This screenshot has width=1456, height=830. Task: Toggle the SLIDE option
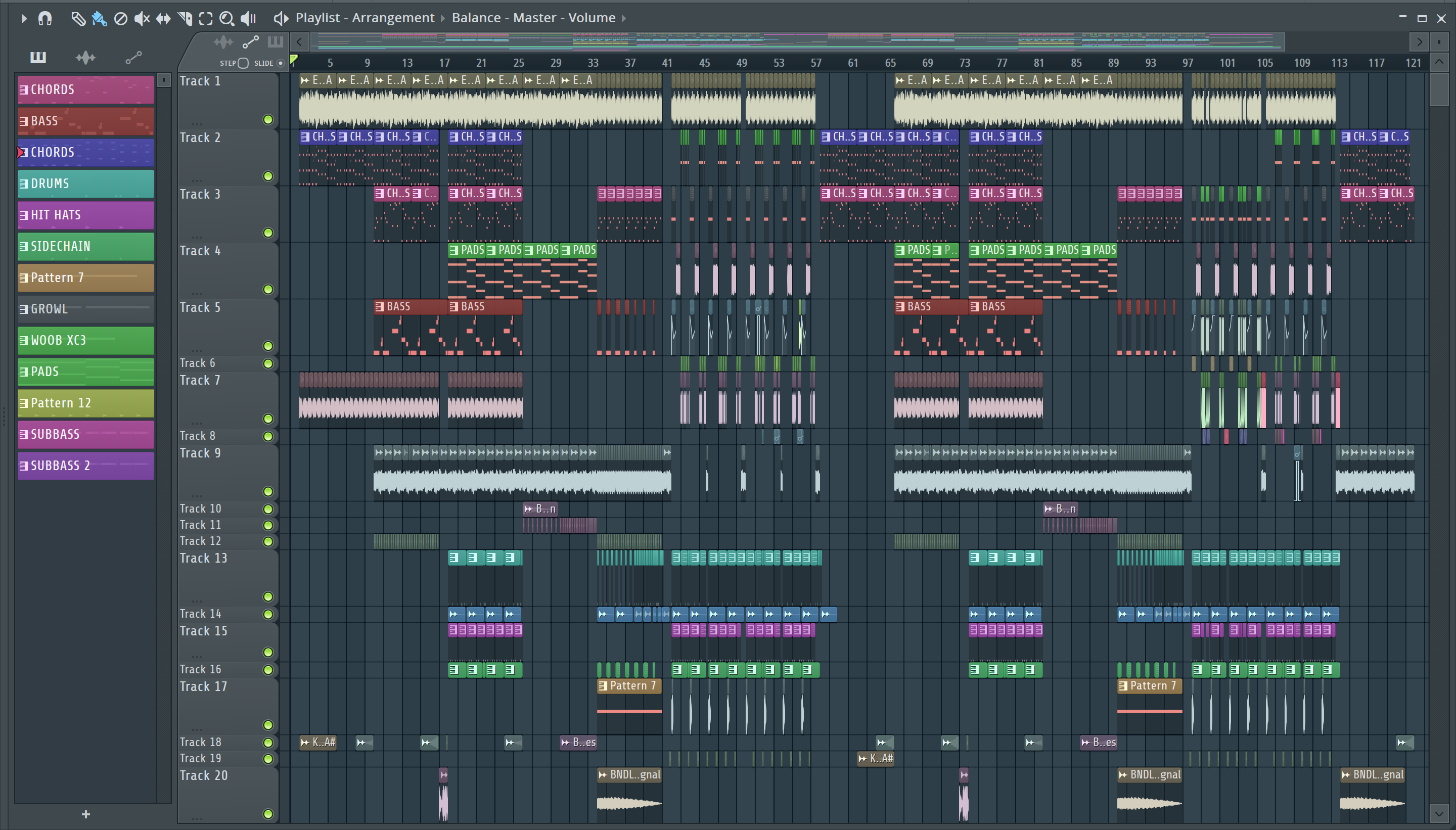[x=281, y=63]
